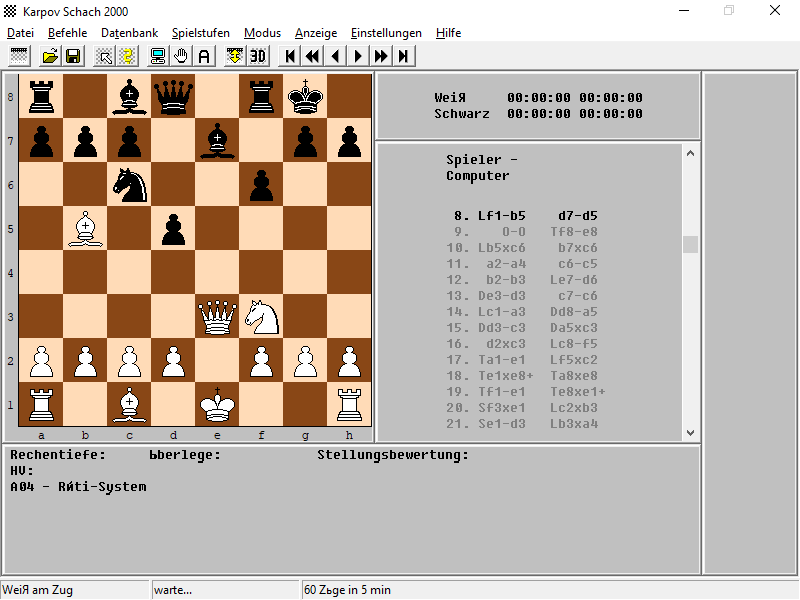Click the yellow question mark hint icon
The width and height of the screenshot is (800, 600).
click(x=128, y=56)
